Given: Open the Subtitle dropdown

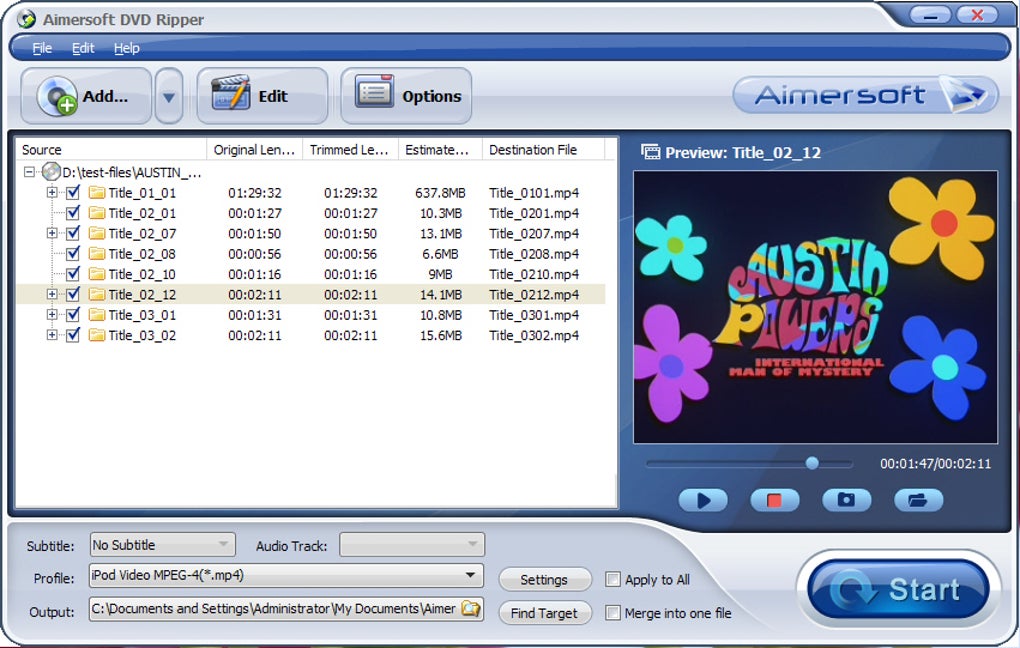Looking at the screenshot, I should pyautogui.click(x=163, y=545).
